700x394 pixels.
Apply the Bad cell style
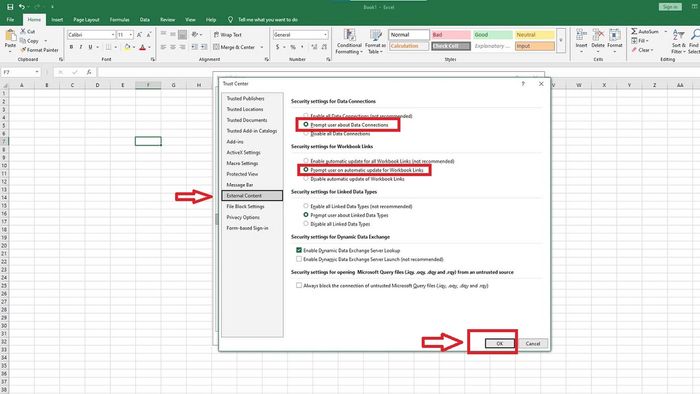pos(451,35)
